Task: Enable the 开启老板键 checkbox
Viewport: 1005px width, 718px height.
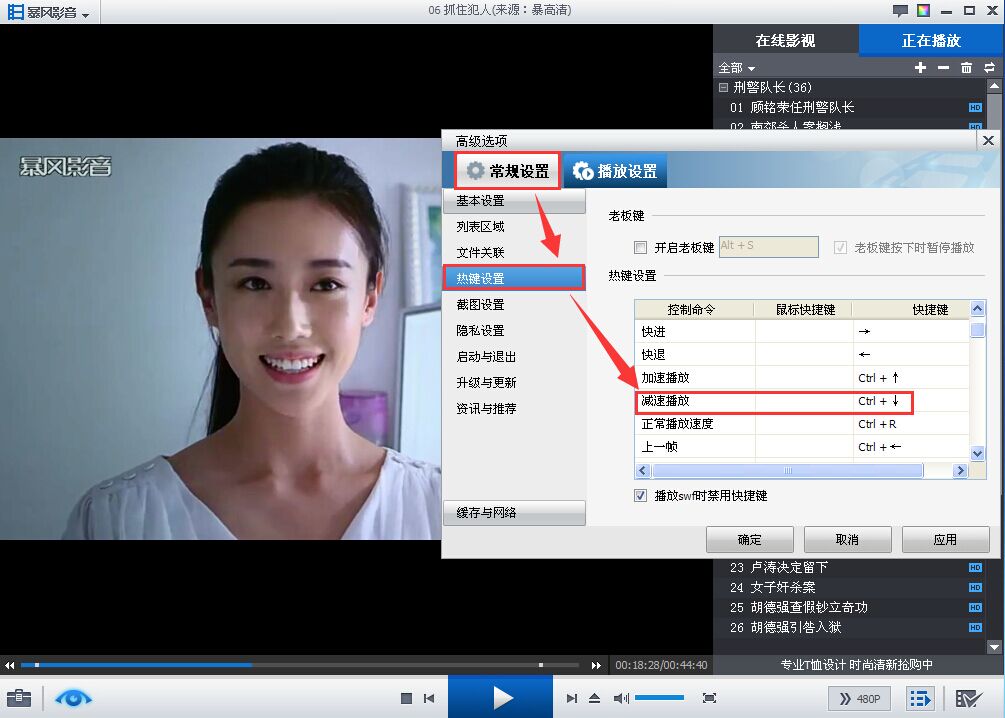Action: (640, 247)
